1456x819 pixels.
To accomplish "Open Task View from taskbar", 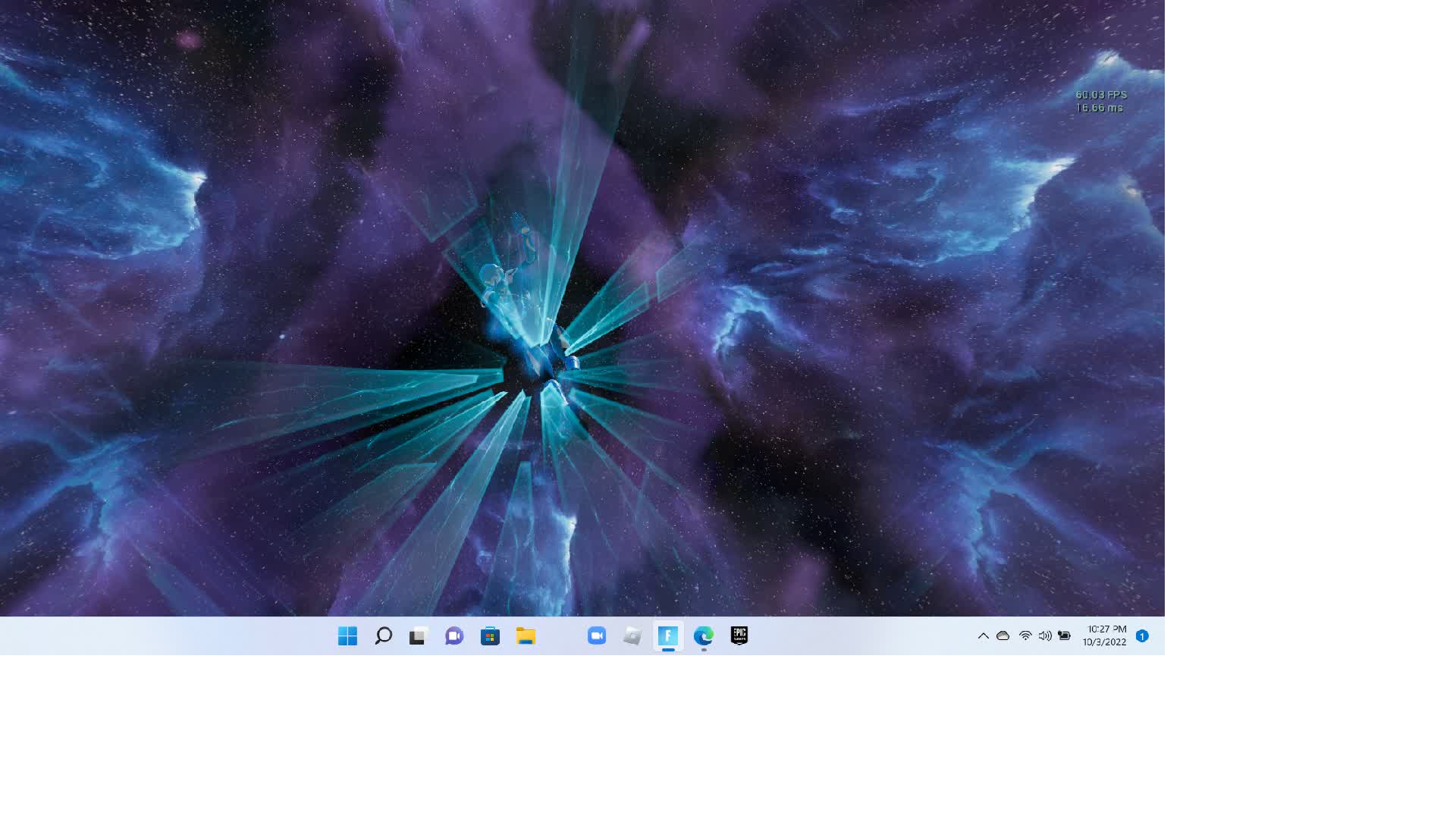I will point(418,636).
